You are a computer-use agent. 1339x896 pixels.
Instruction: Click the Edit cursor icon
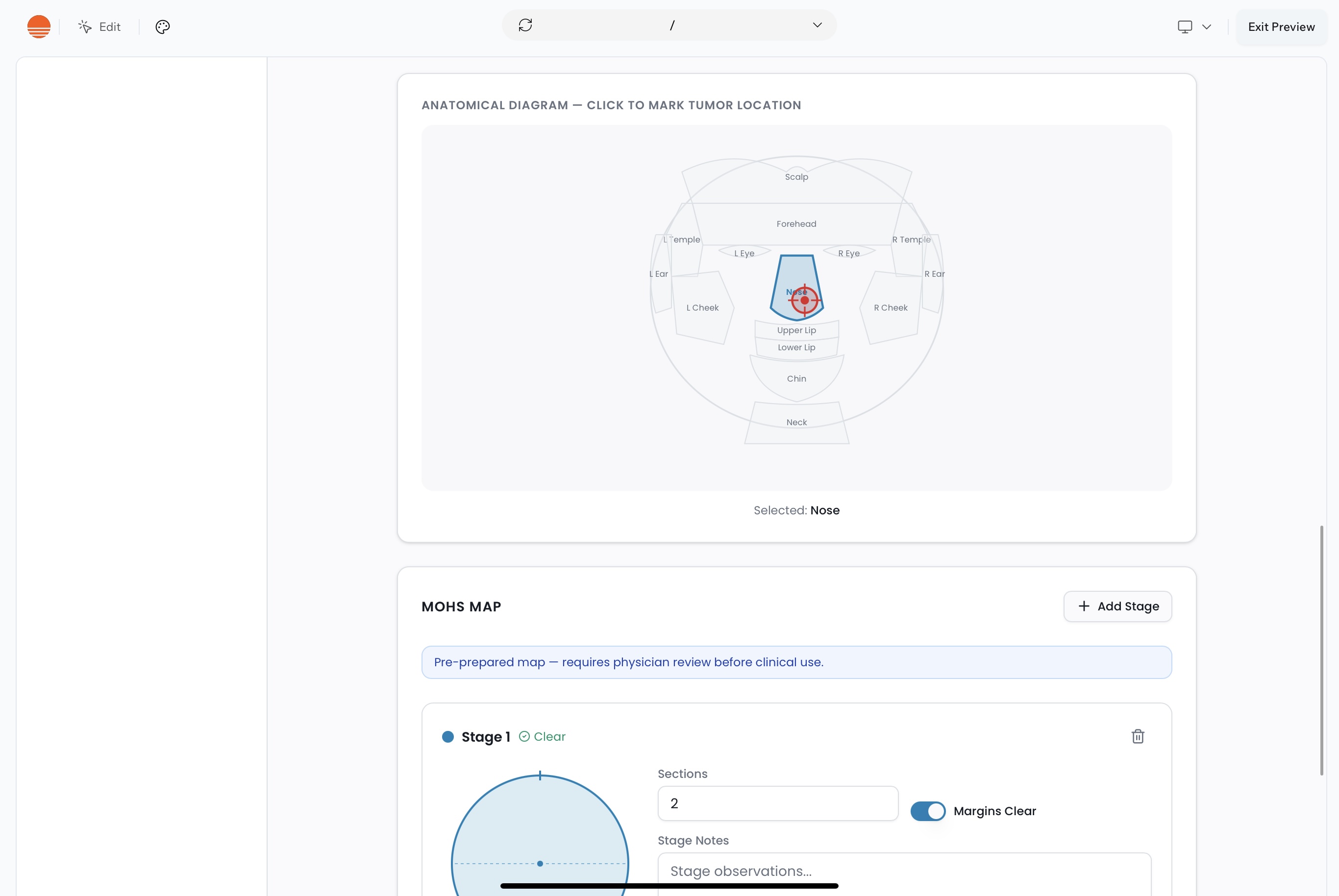pos(85,27)
